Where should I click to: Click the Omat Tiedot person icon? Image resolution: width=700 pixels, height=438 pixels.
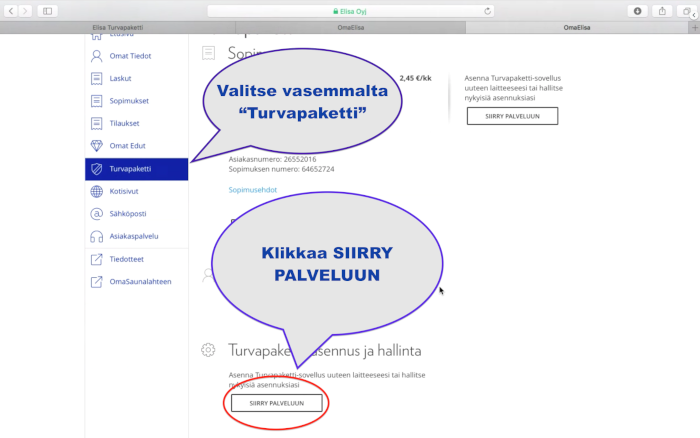click(x=97, y=55)
